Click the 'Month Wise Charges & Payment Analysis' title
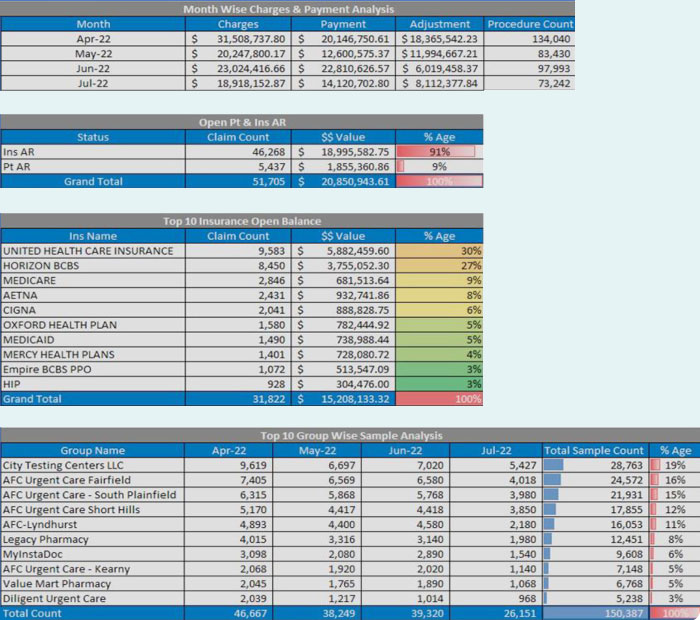The width and height of the screenshot is (700, 620). coord(286,9)
